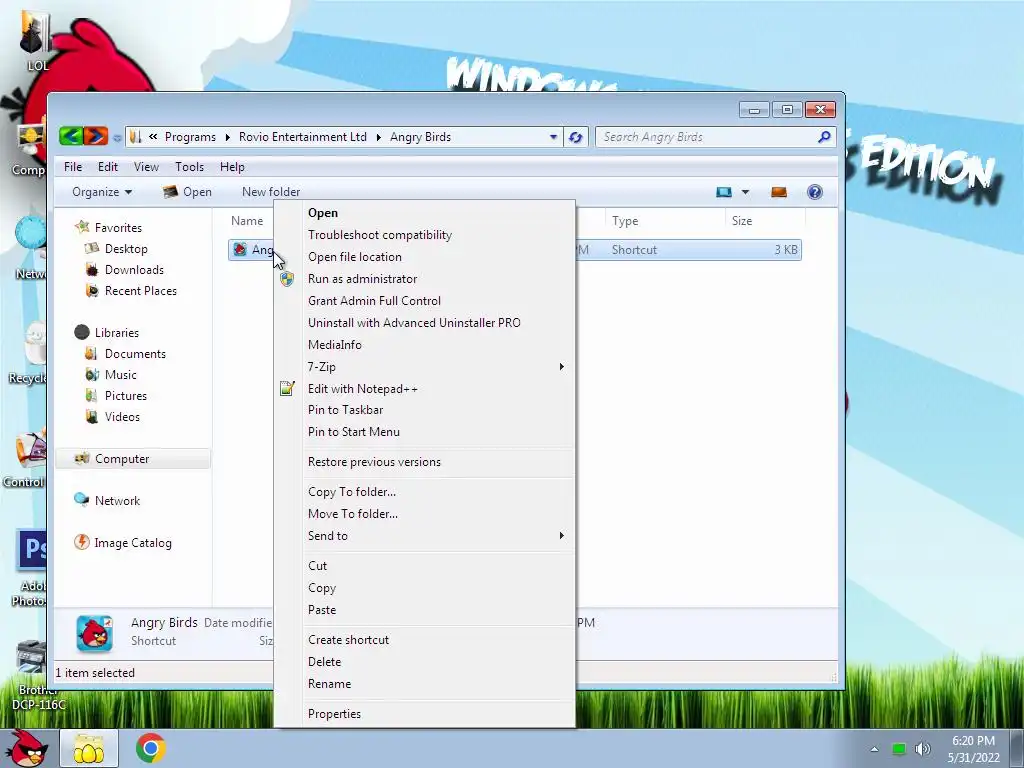The image size is (1024, 768).
Task: Open the Help question mark icon
Action: [x=814, y=192]
